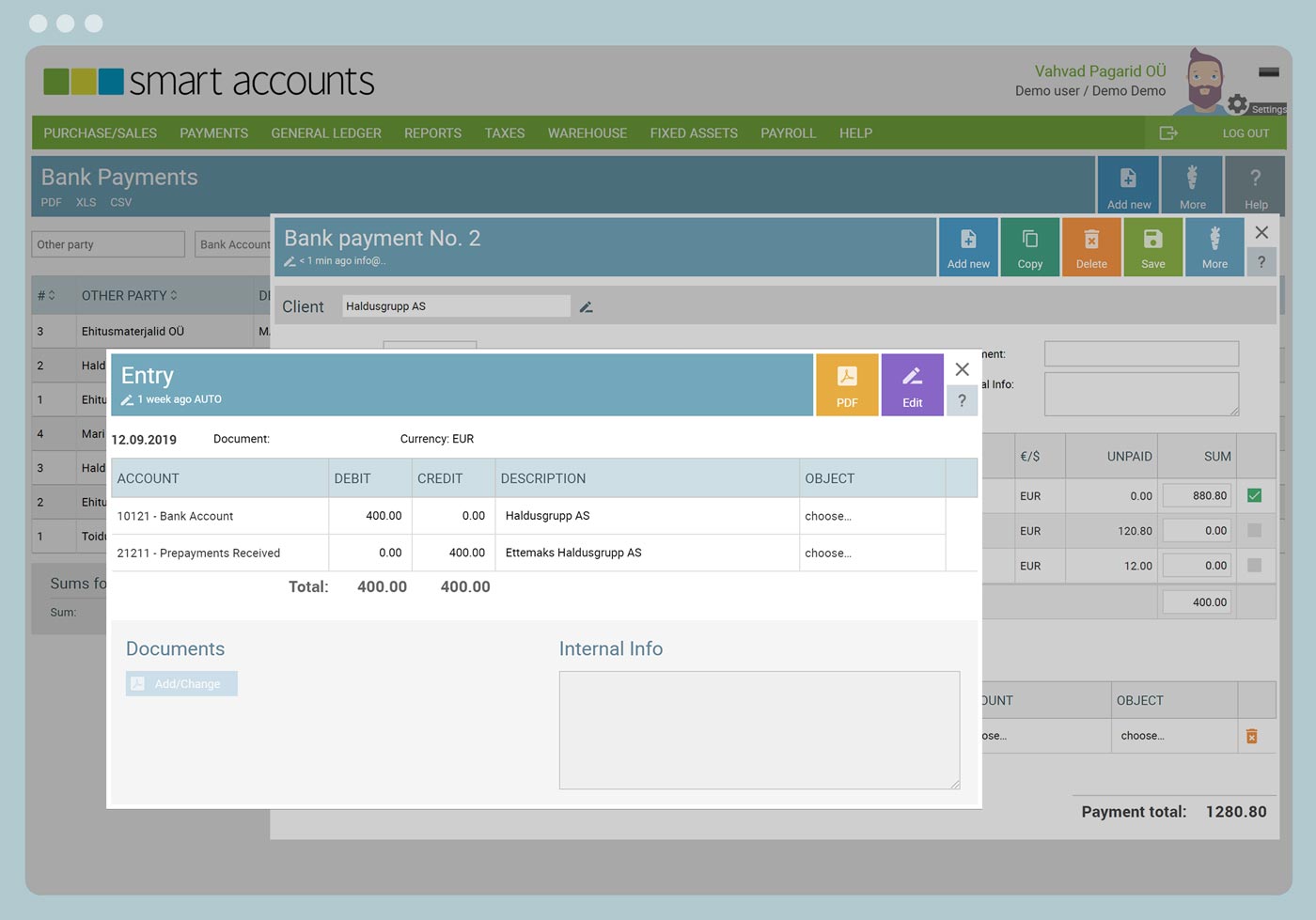Screen dimensions: 1316x920
Task: Click Add new on Bank Payments header
Action: [x=1128, y=185]
